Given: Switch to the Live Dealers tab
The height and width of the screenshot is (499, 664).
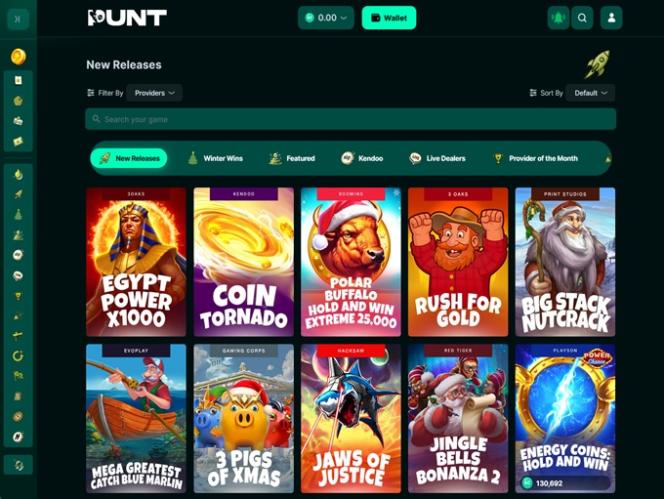Looking at the screenshot, I should [437, 158].
